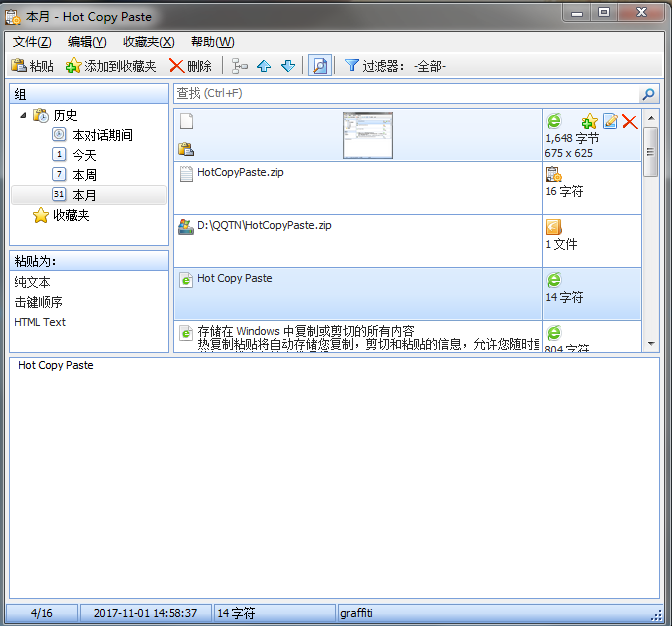The height and width of the screenshot is (626, 672).
Task: Select the 历史 tree item
Action: (x=65, y=115)
